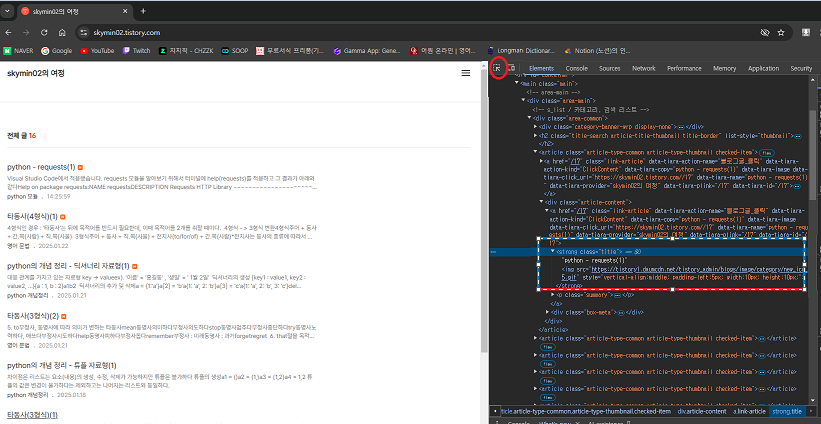Open the Google bookmark
The width and height of the screenshot is (821, 424).
coord(57,51)
